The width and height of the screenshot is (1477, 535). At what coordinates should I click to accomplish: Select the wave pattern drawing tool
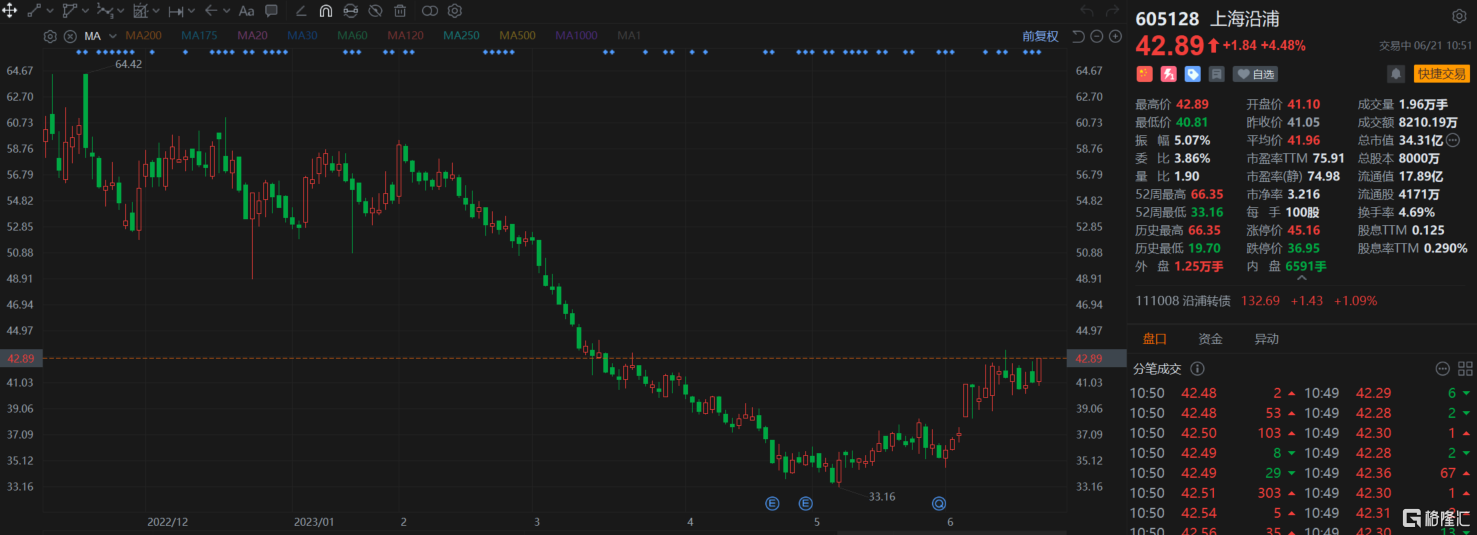click(x=105, y=11)
